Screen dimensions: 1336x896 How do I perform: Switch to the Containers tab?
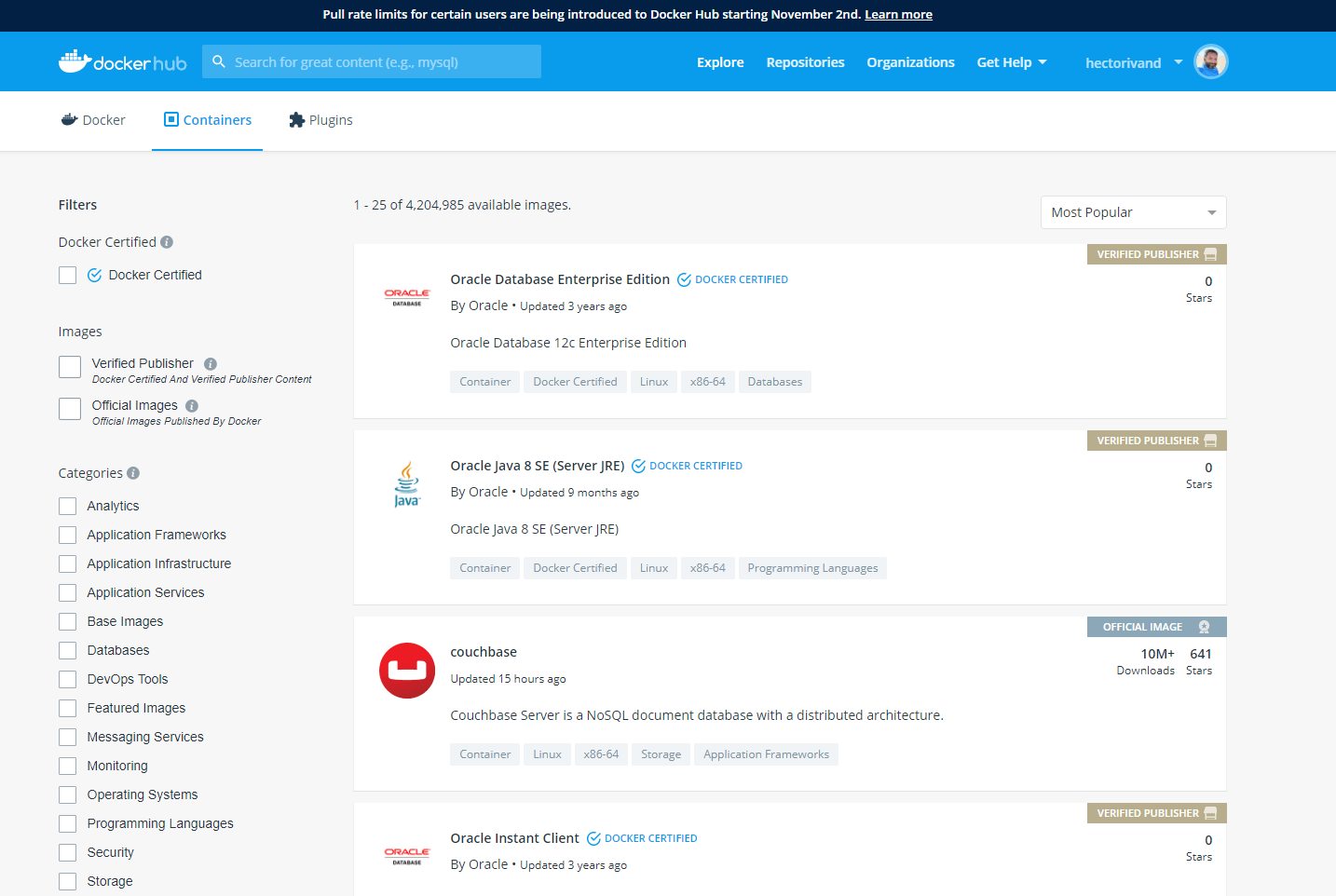pyautogui.click(x=207, y=120)
